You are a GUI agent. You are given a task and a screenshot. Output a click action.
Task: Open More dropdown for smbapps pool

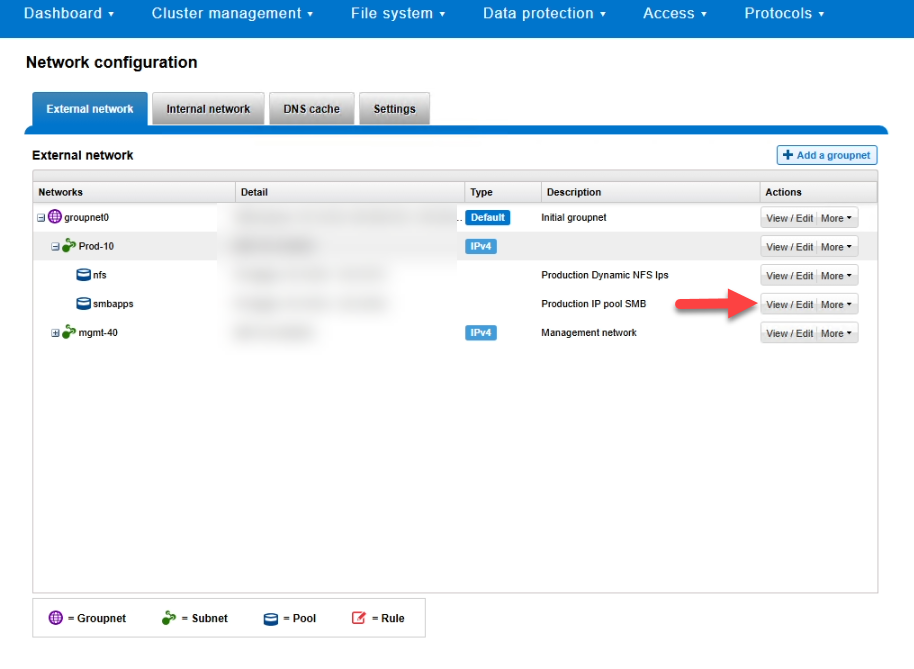pyautogui.click(x=837, y=305)
